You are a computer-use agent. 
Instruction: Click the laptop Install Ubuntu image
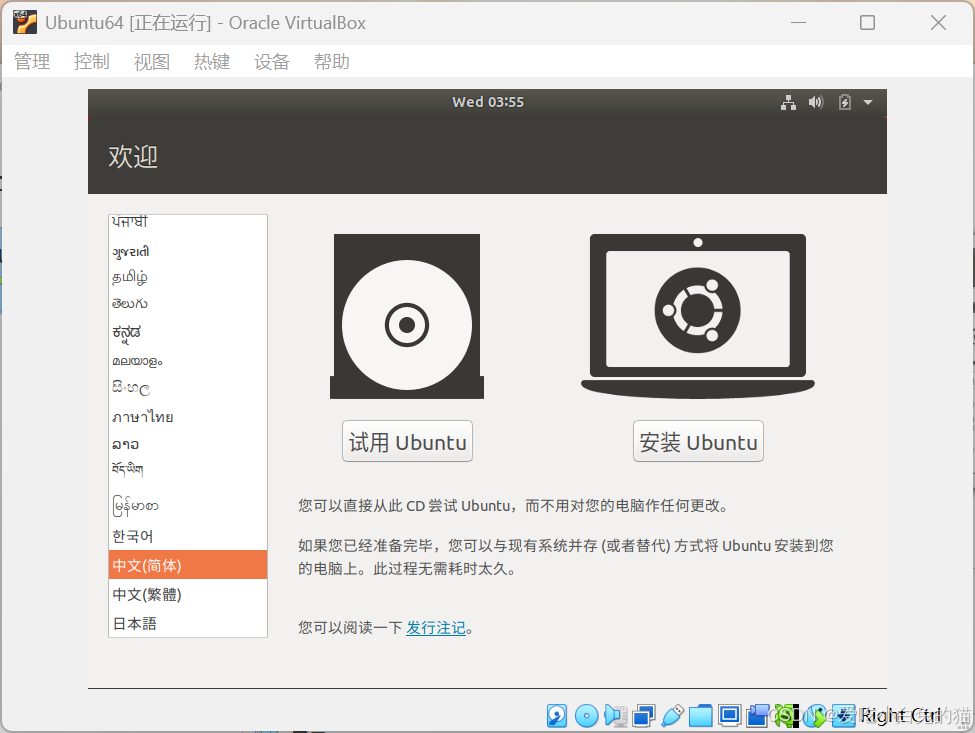698,316
